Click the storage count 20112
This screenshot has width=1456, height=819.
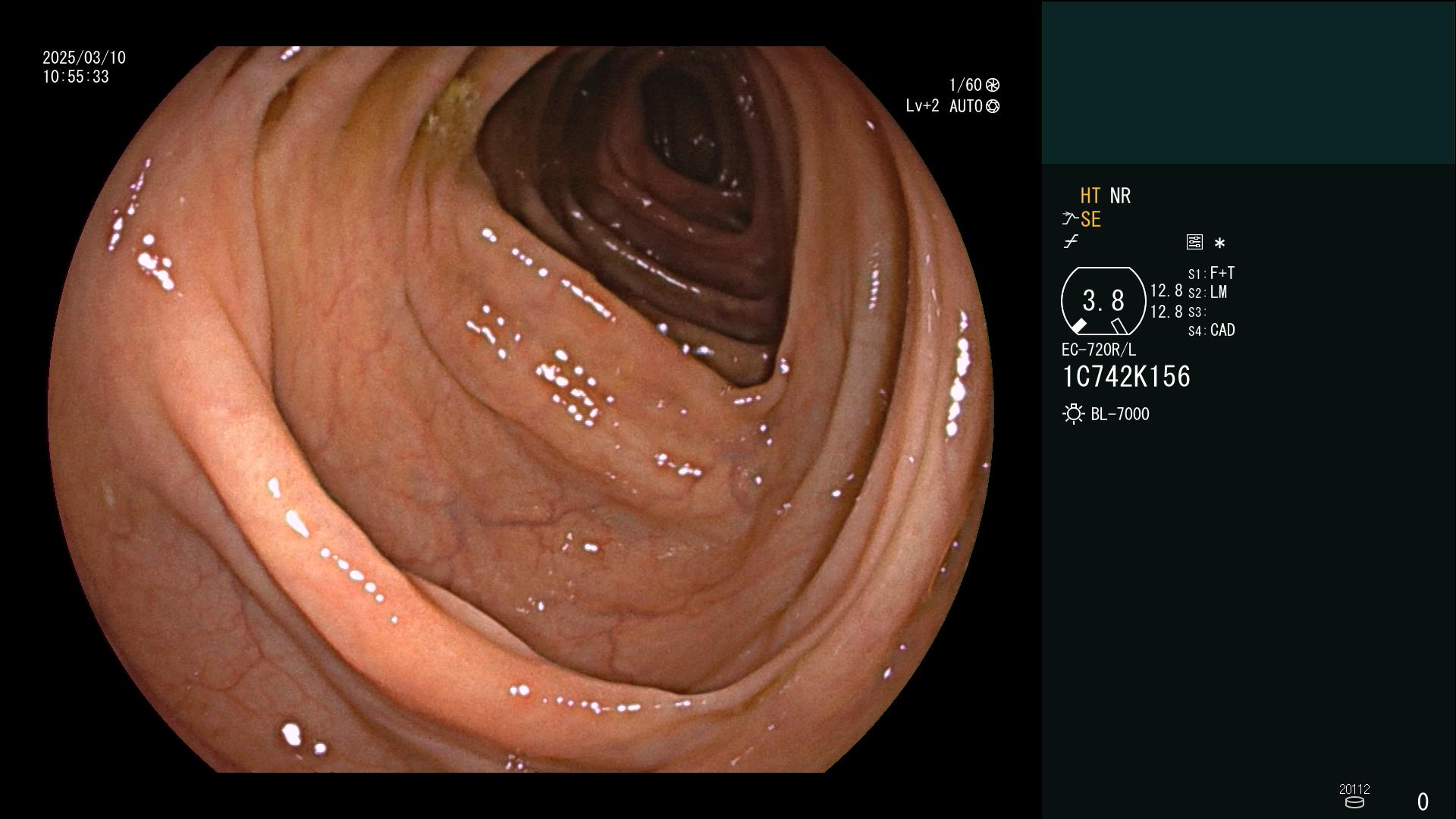pyautogui.click(x=1354, y=789)
